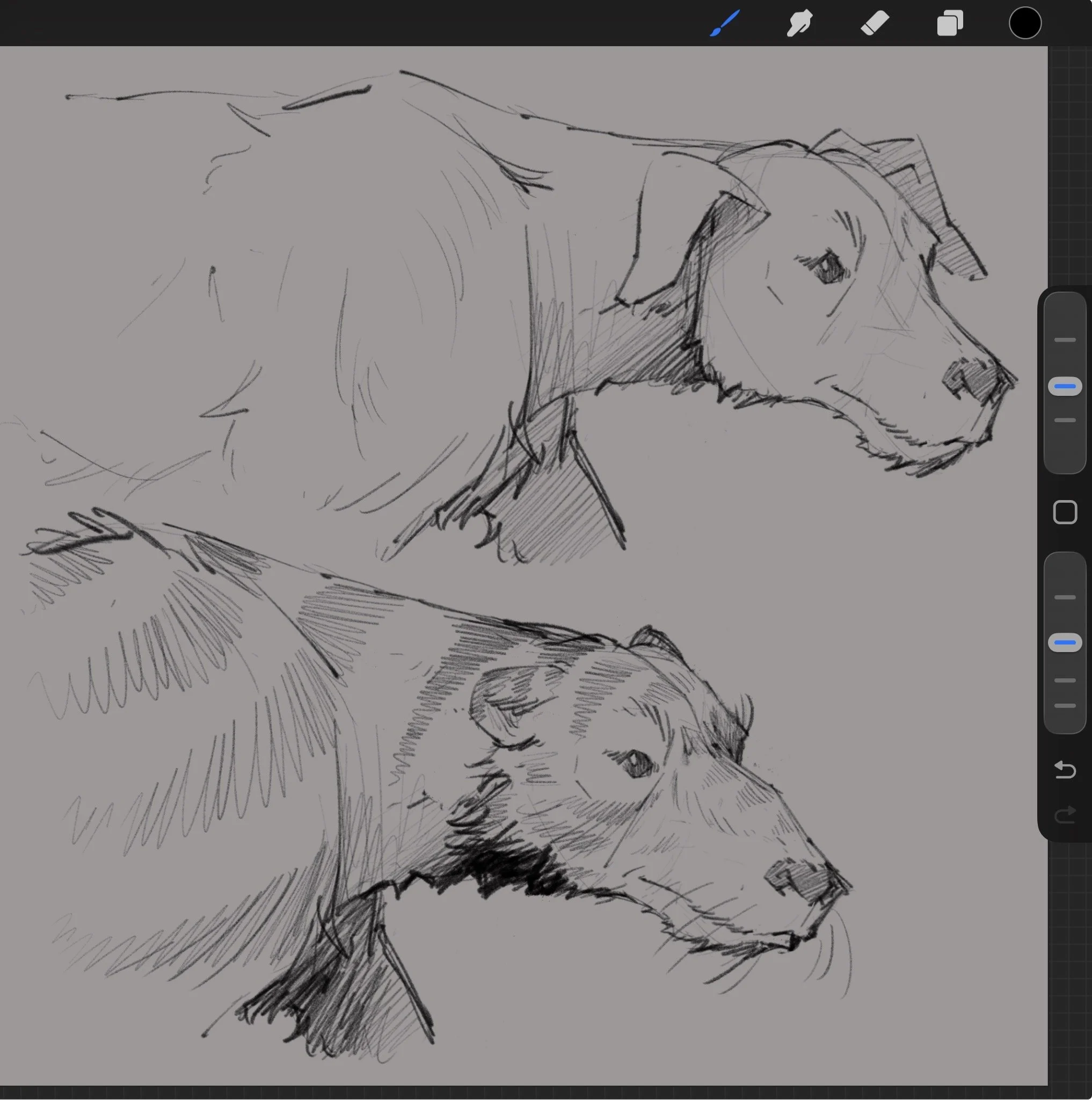Click the brush size slider's blue handle
The image size is (1092, 1100).
1065,387
